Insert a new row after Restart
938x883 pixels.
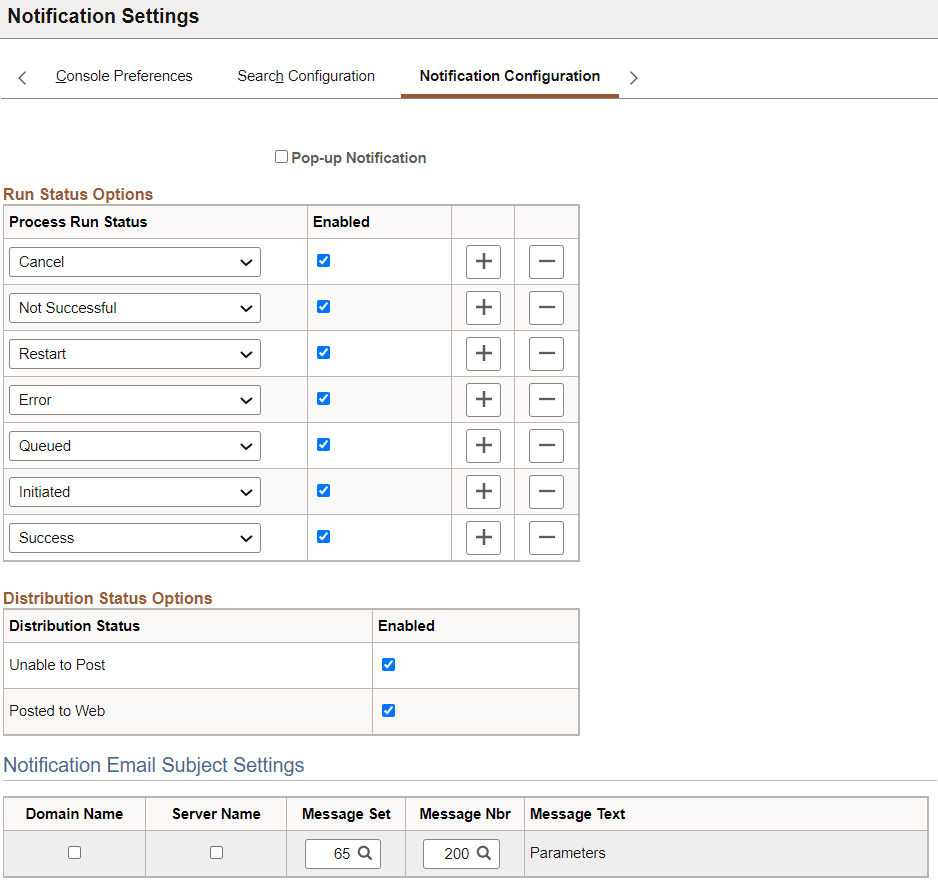[483, 353]
